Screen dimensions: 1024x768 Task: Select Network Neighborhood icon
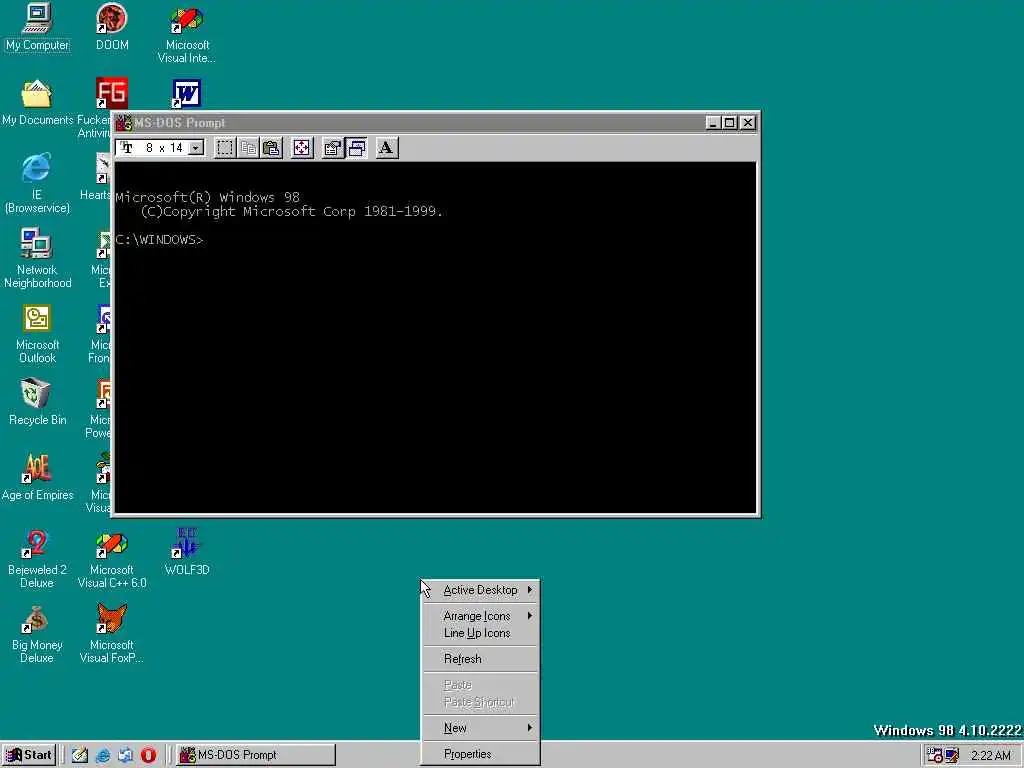click(x=37, y=259)
